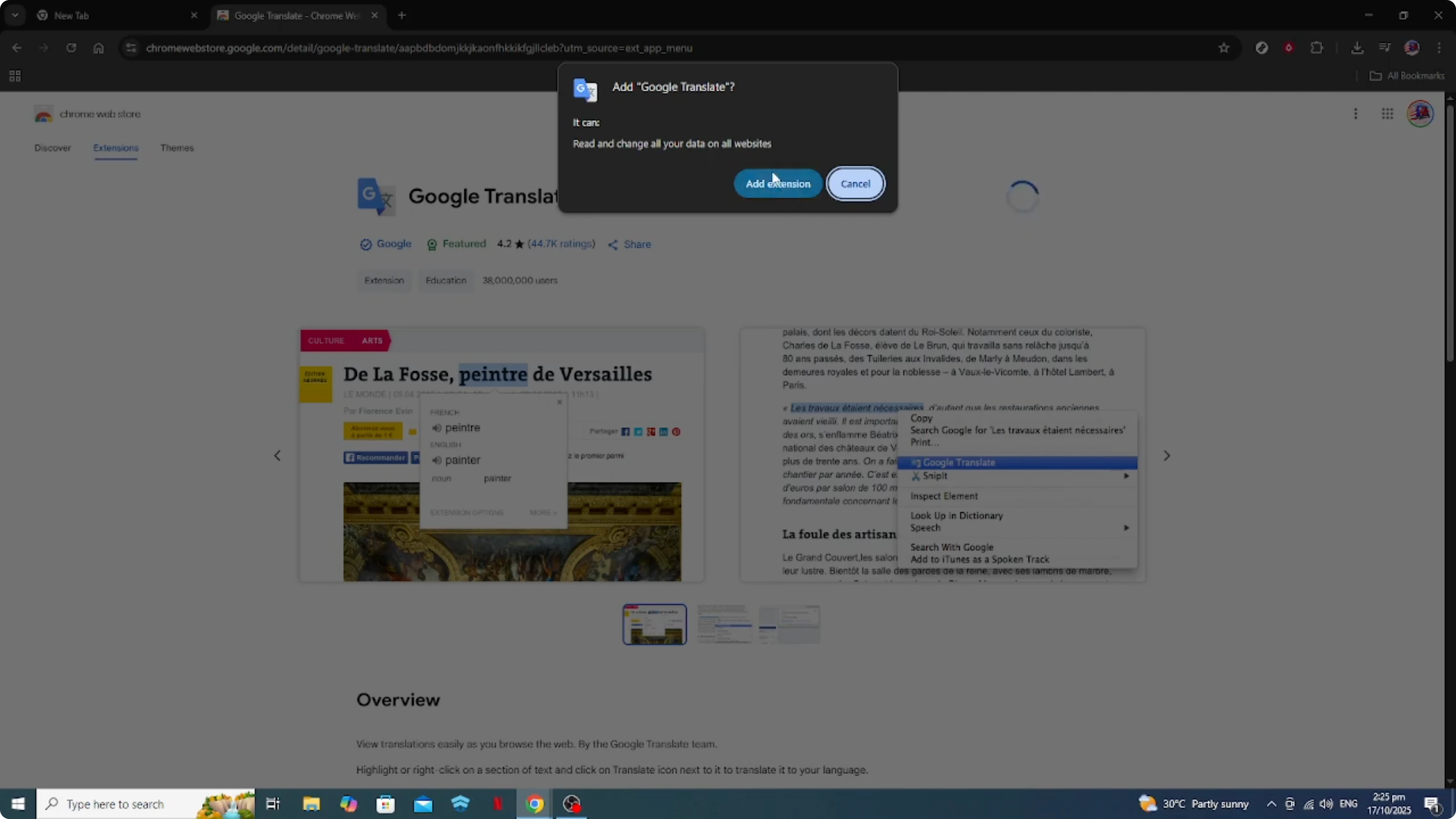Reload the current page
Screen dimensions: 1456x819
[71, 48]
